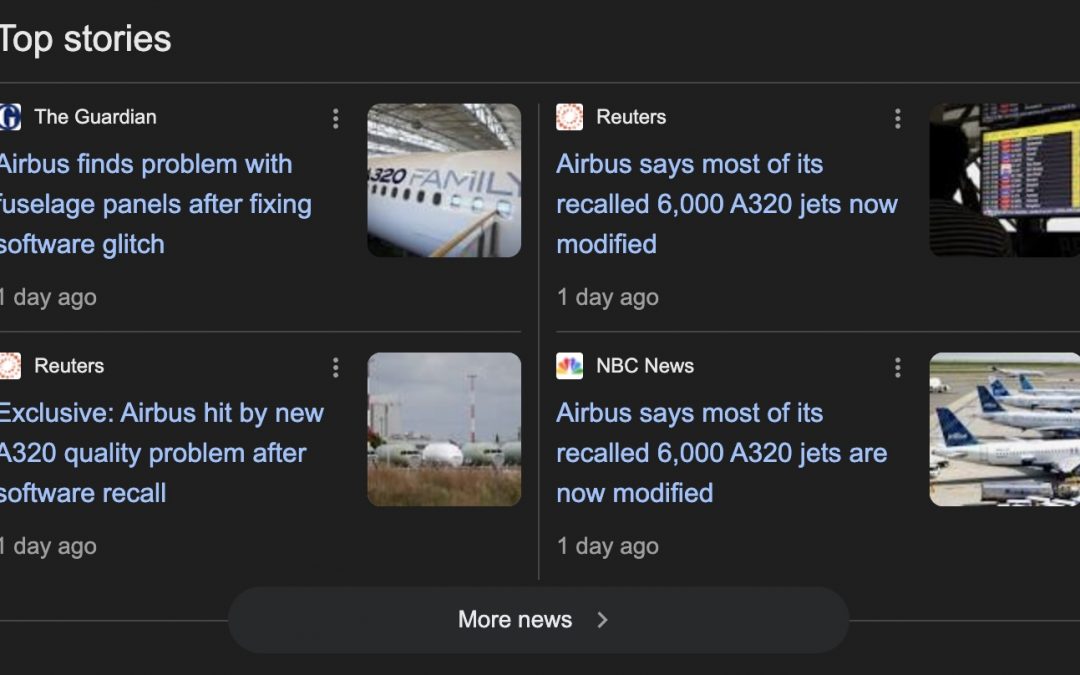
Task: Open NBC headline ending 'jets are now modified'
Action: [x=721, y=453]
